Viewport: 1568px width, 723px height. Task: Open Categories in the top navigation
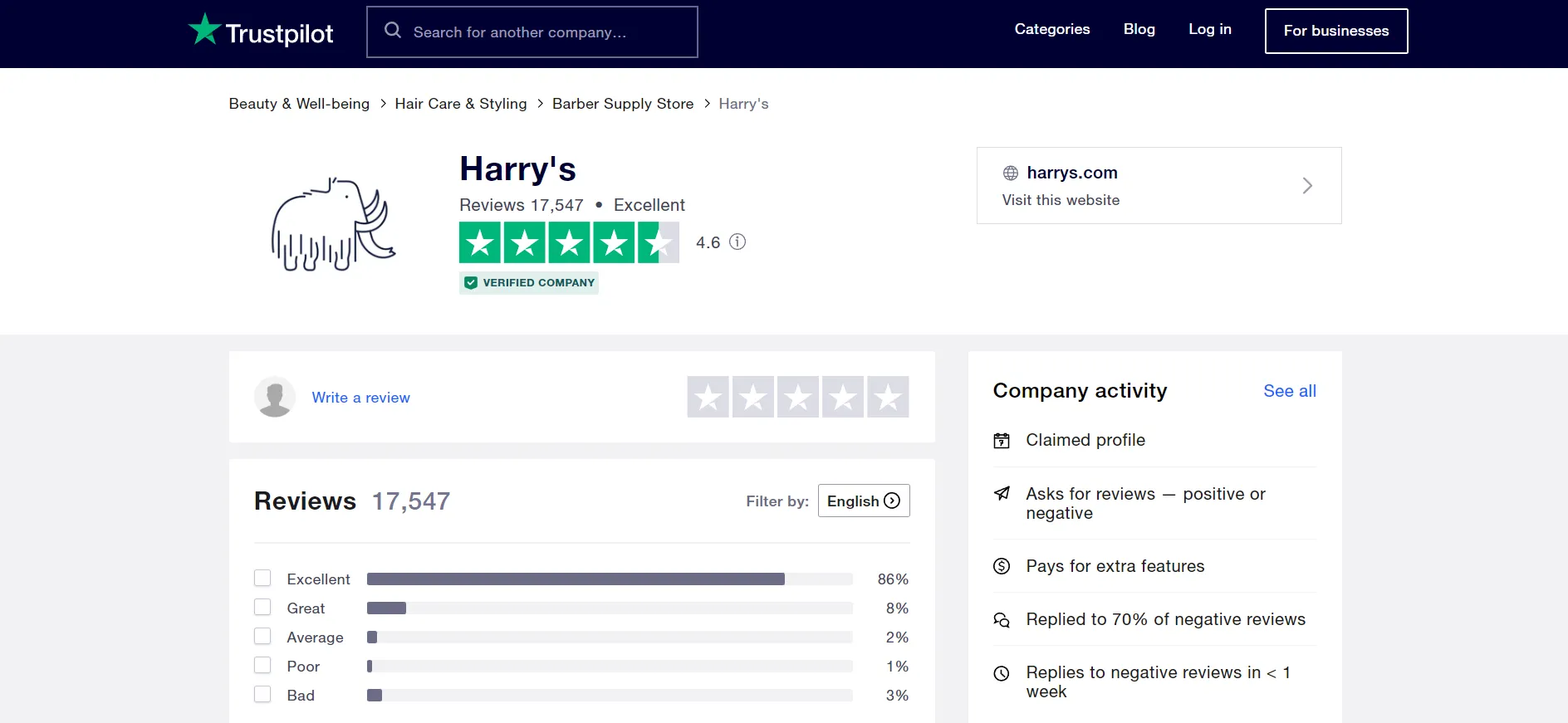(1052, 29)
